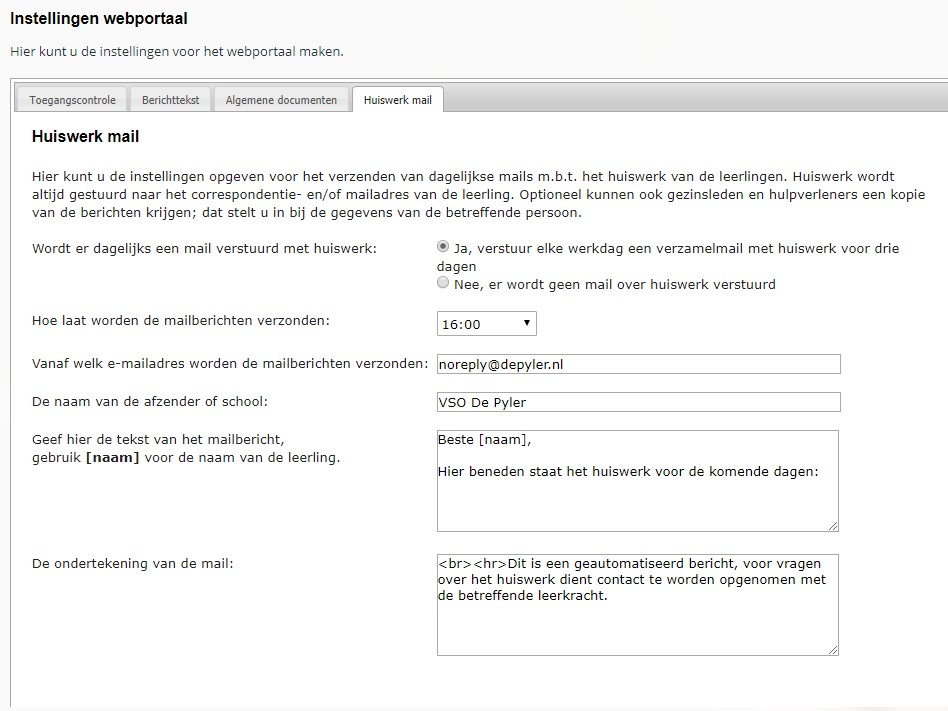This screenshot has height=711, width=948.
Task: Select the Huiswerk mail tab
Action: click(397, 100)
